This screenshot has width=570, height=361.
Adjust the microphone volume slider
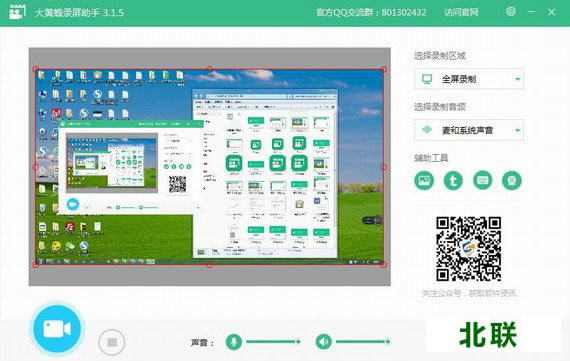point(273,342)
